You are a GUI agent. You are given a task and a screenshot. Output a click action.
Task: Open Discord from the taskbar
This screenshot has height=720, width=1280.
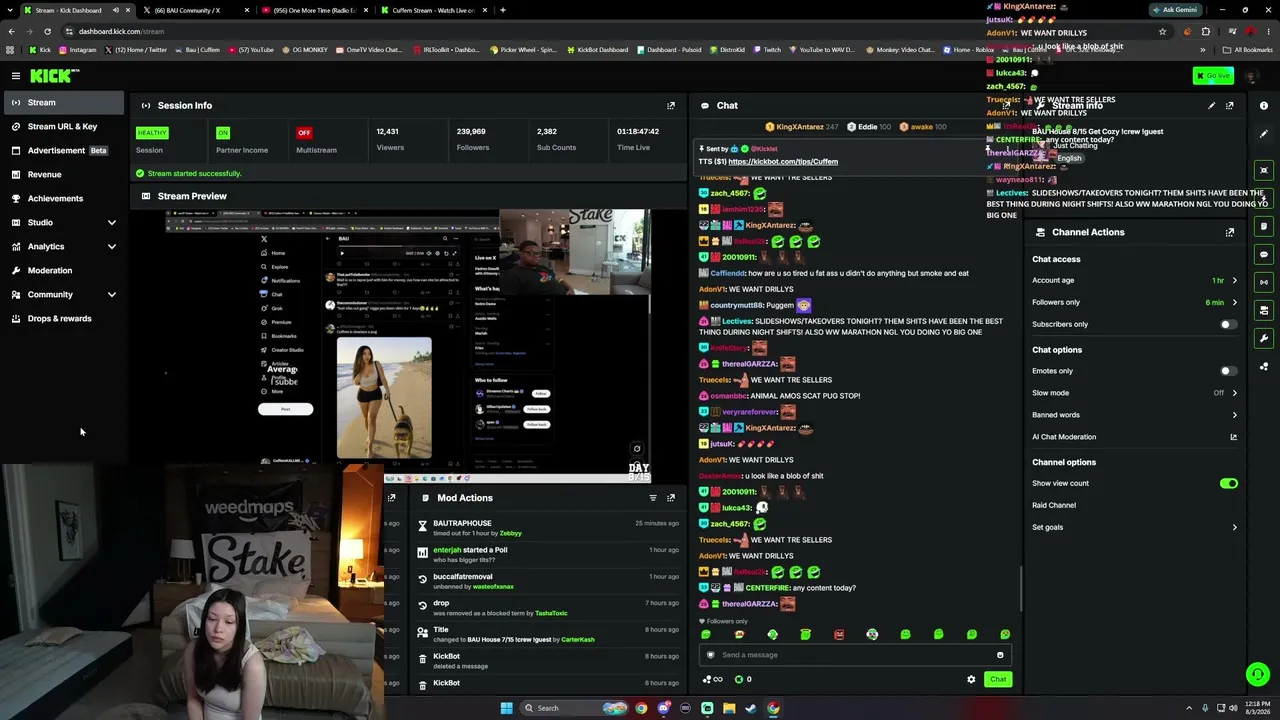663,708
